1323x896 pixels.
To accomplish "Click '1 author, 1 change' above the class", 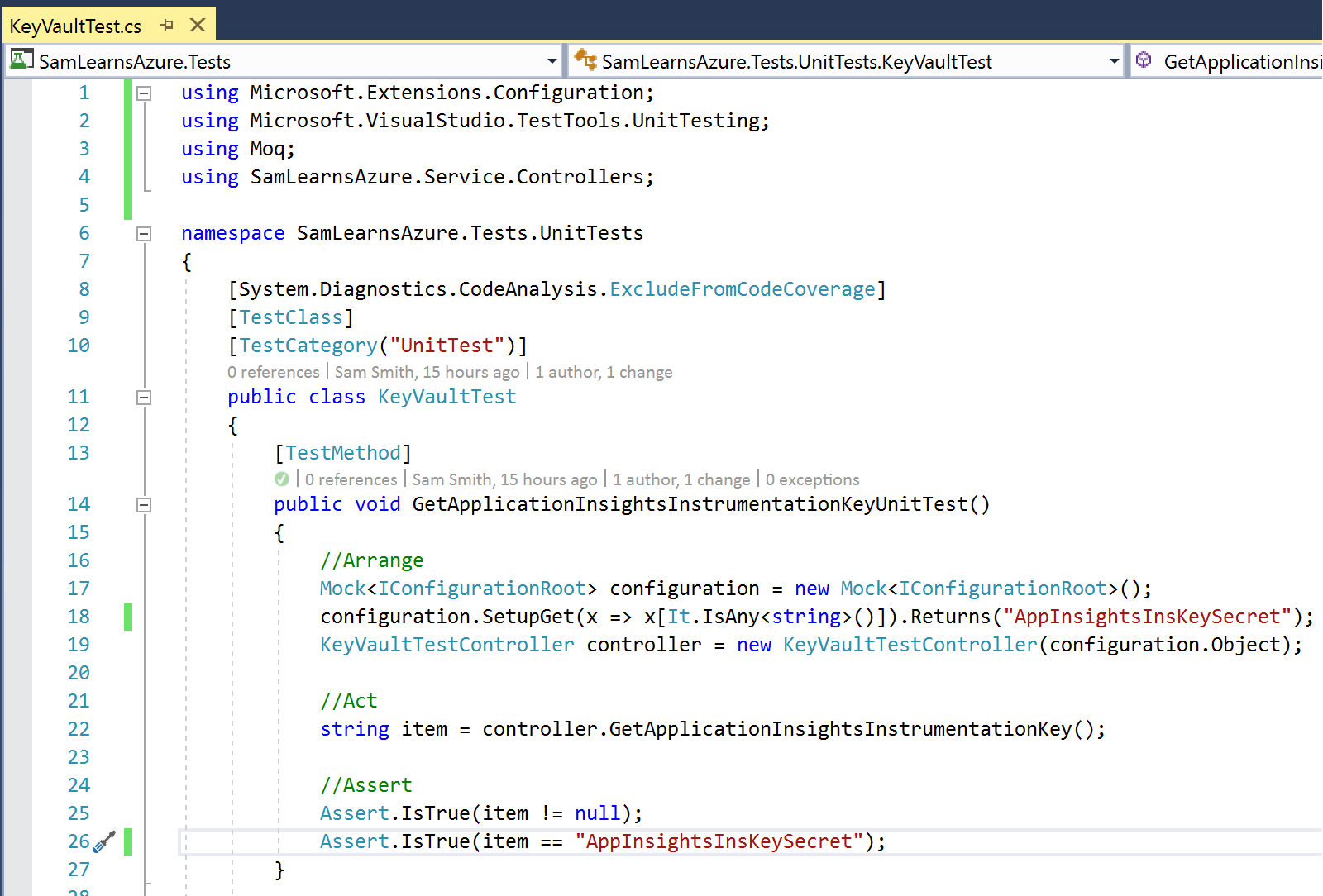I will click(x=604, y=373).
